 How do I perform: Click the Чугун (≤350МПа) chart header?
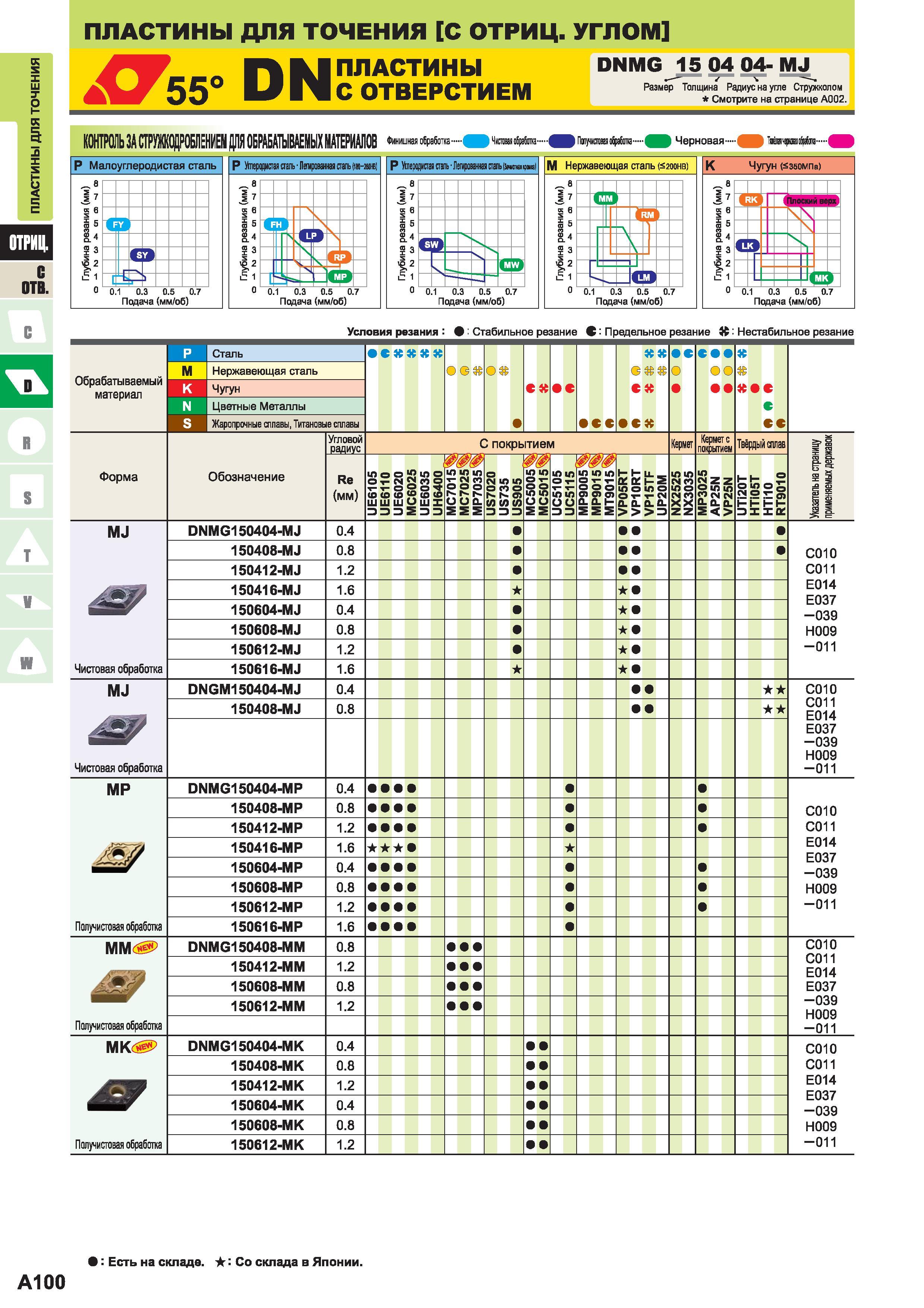778,166
